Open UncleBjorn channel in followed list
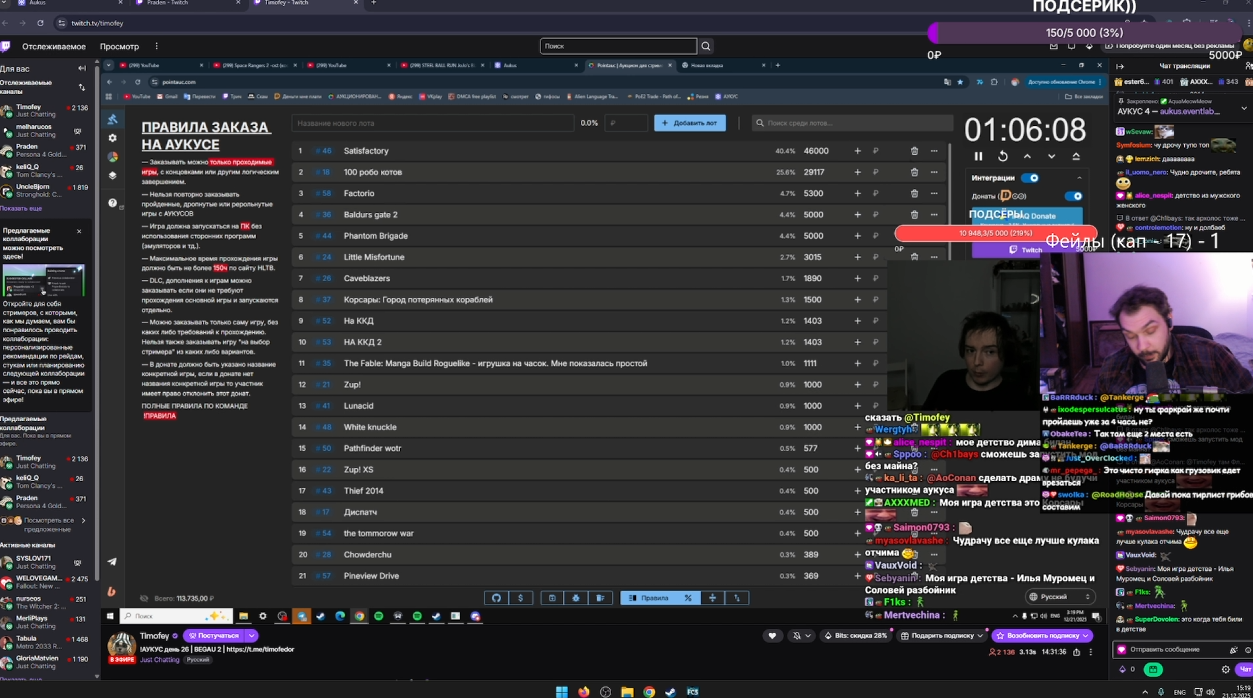This screenshot has height=698, width=1253. pyautogui.click(x=48, y=191)
